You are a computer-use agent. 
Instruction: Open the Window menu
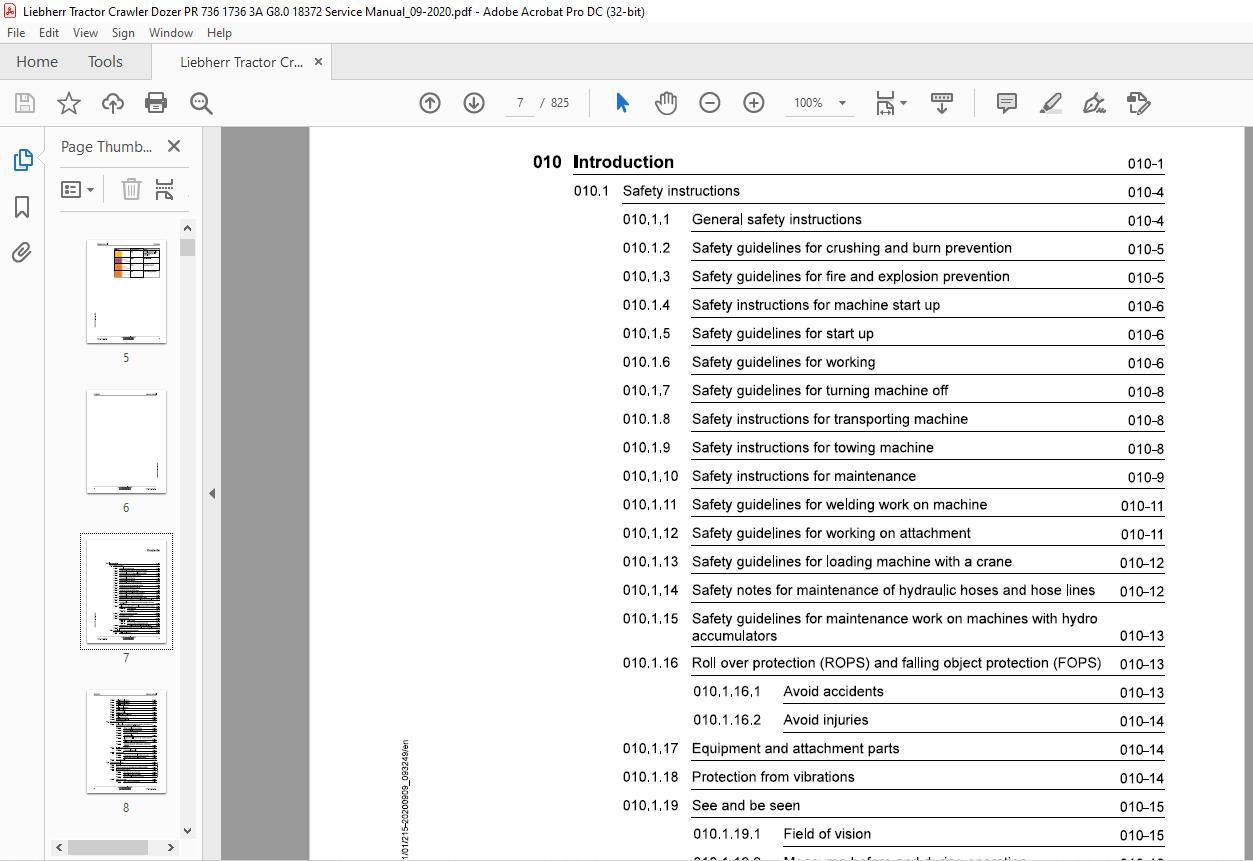171,33
